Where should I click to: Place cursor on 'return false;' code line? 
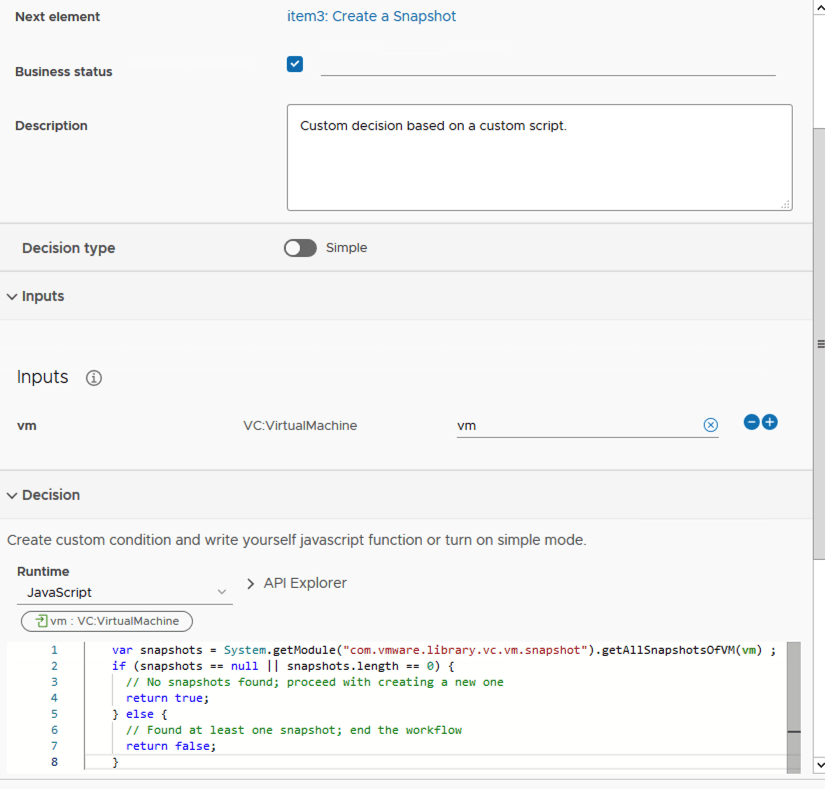coord(171,746)
